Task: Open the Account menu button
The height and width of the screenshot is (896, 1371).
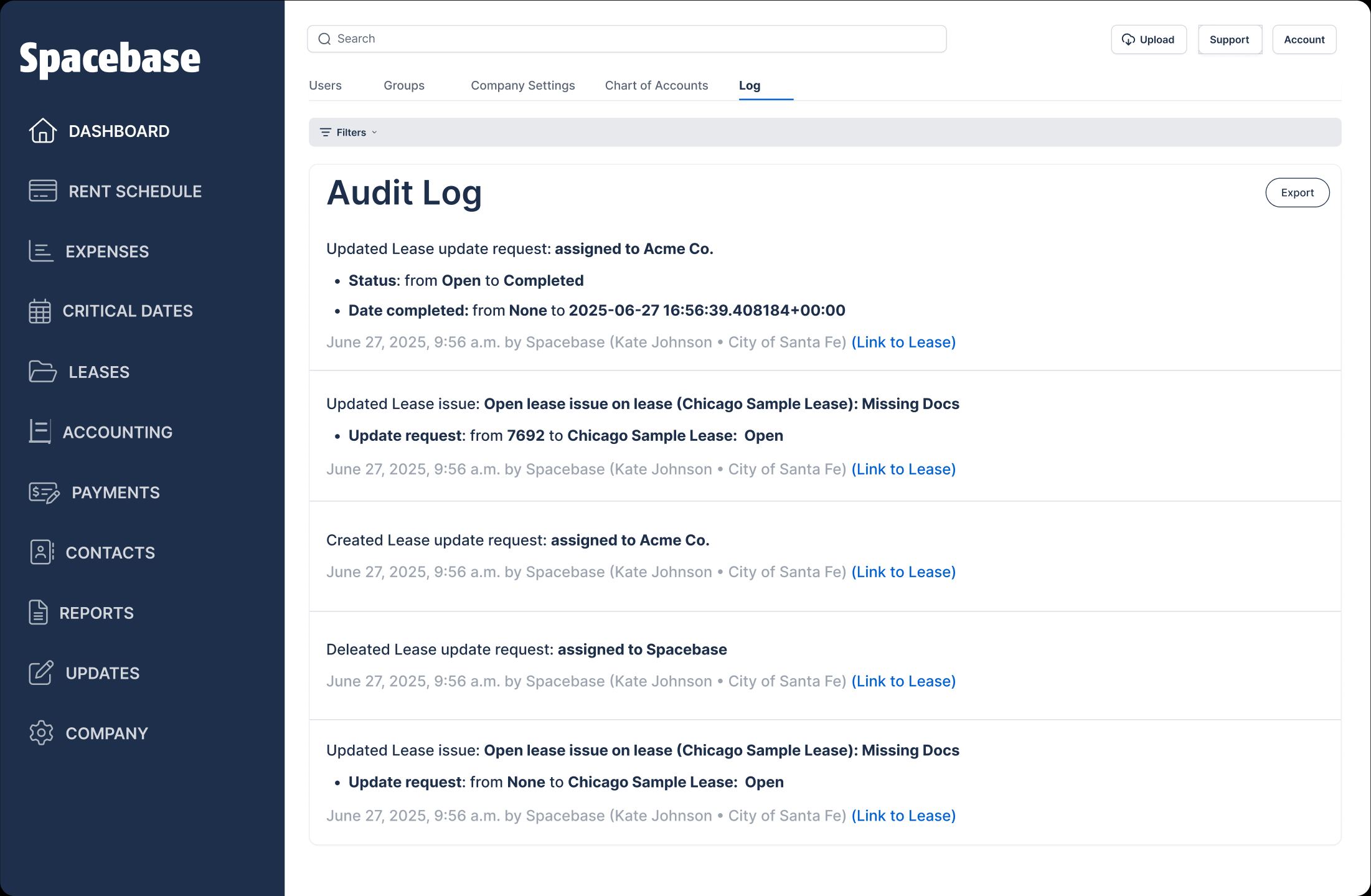Action: (1304, 40)
